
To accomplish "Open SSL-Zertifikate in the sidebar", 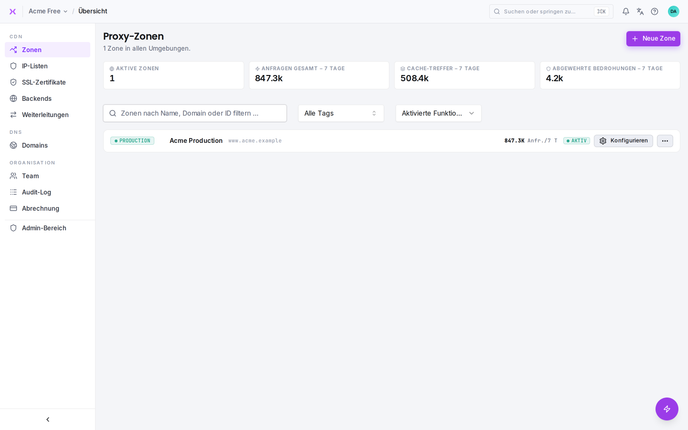I will click(x=47, y=82).
